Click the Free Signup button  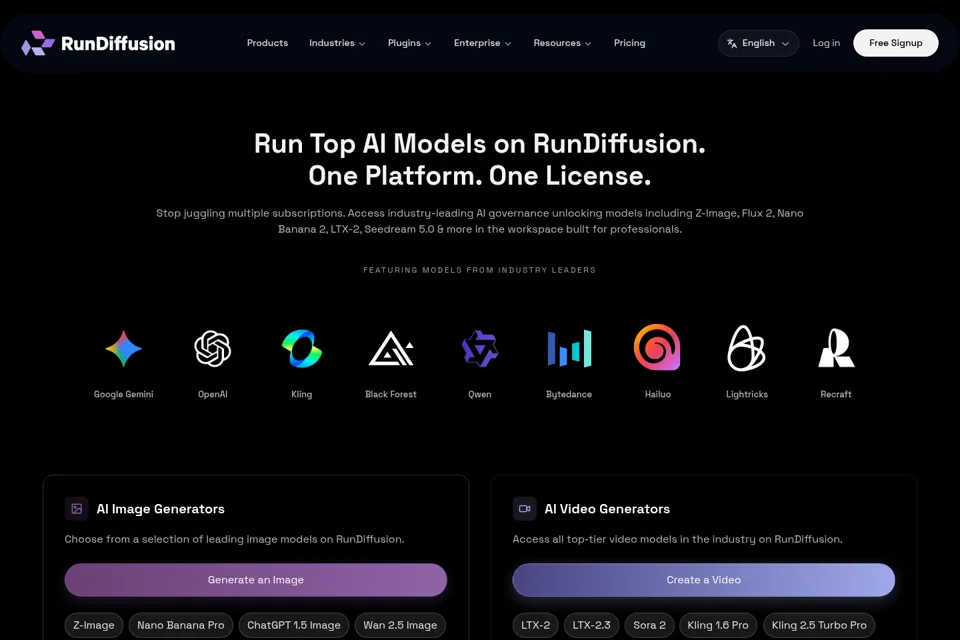pos(895,43)
